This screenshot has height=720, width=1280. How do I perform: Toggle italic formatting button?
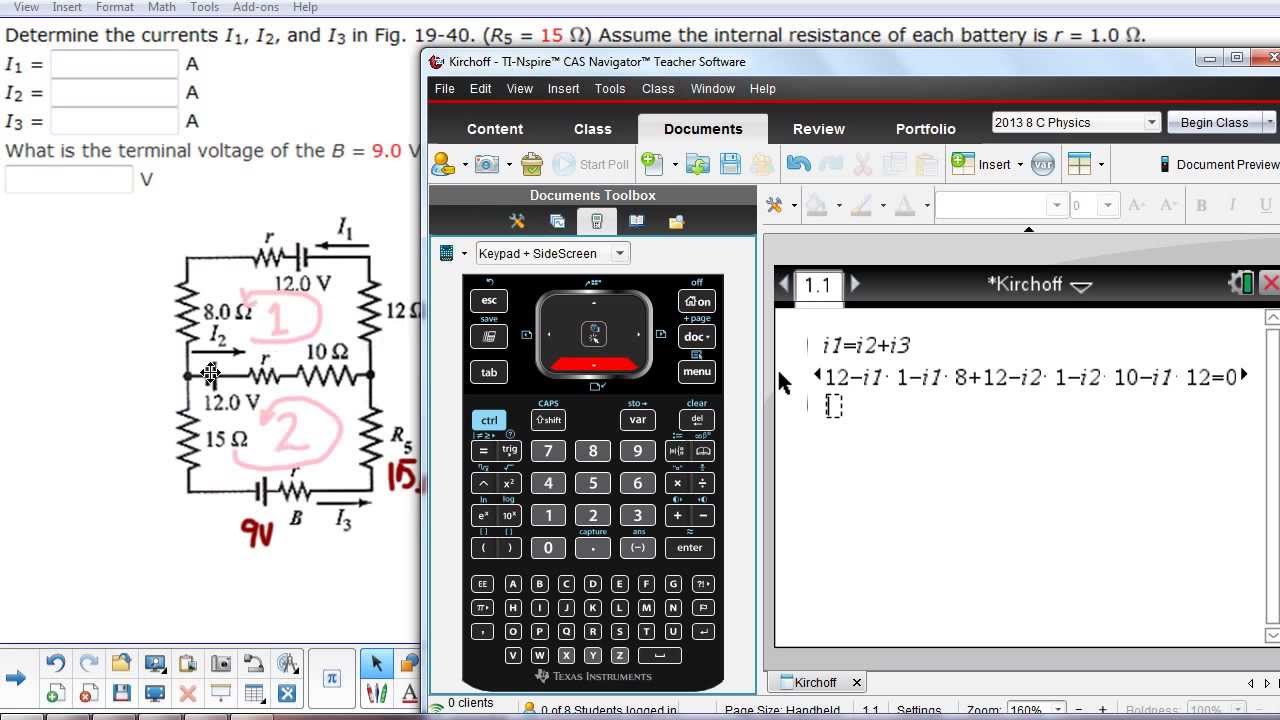[1232, 205]
